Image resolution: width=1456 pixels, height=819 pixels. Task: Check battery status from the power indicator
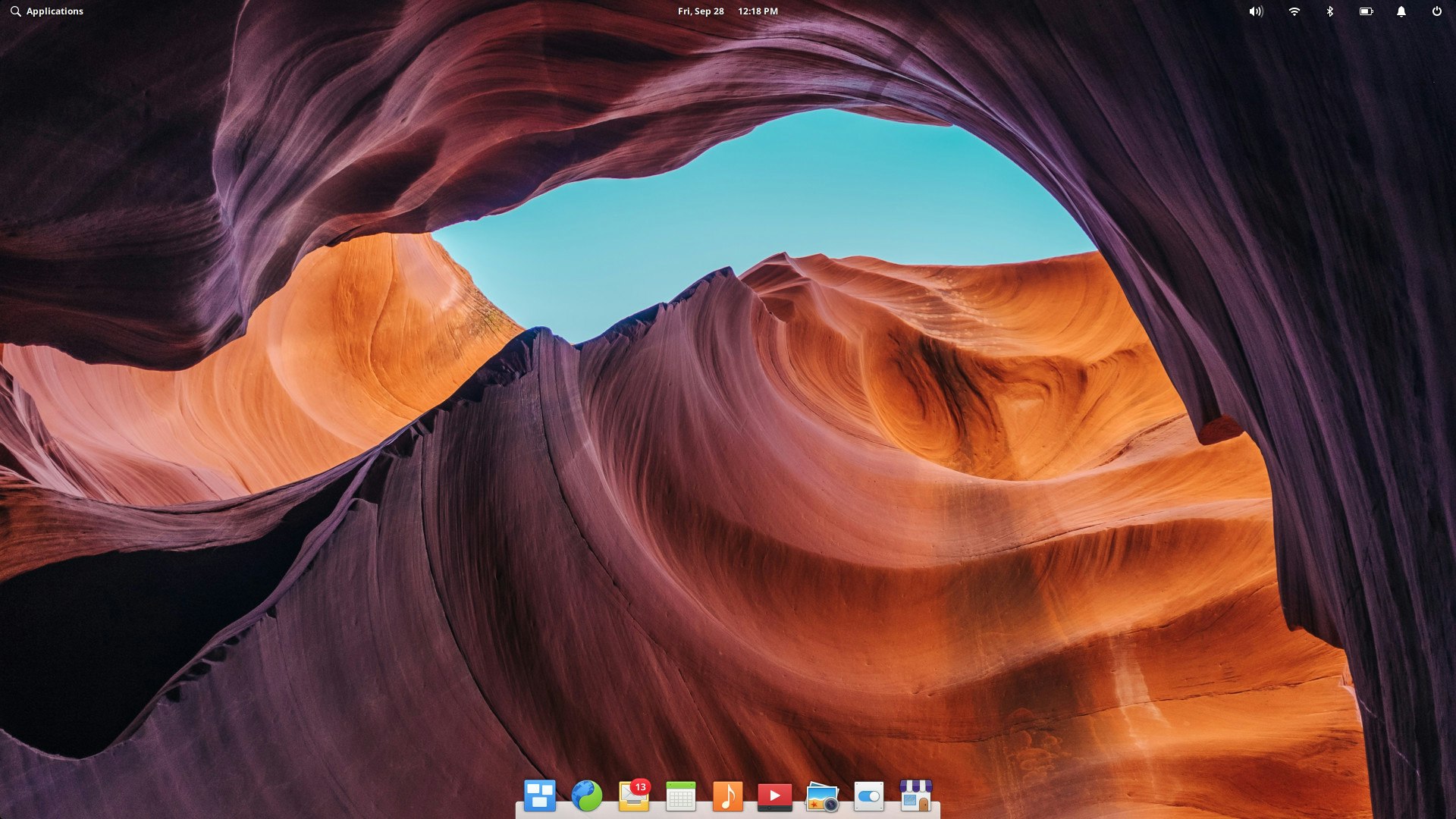pyautogui.click(x=1366, y=11)
